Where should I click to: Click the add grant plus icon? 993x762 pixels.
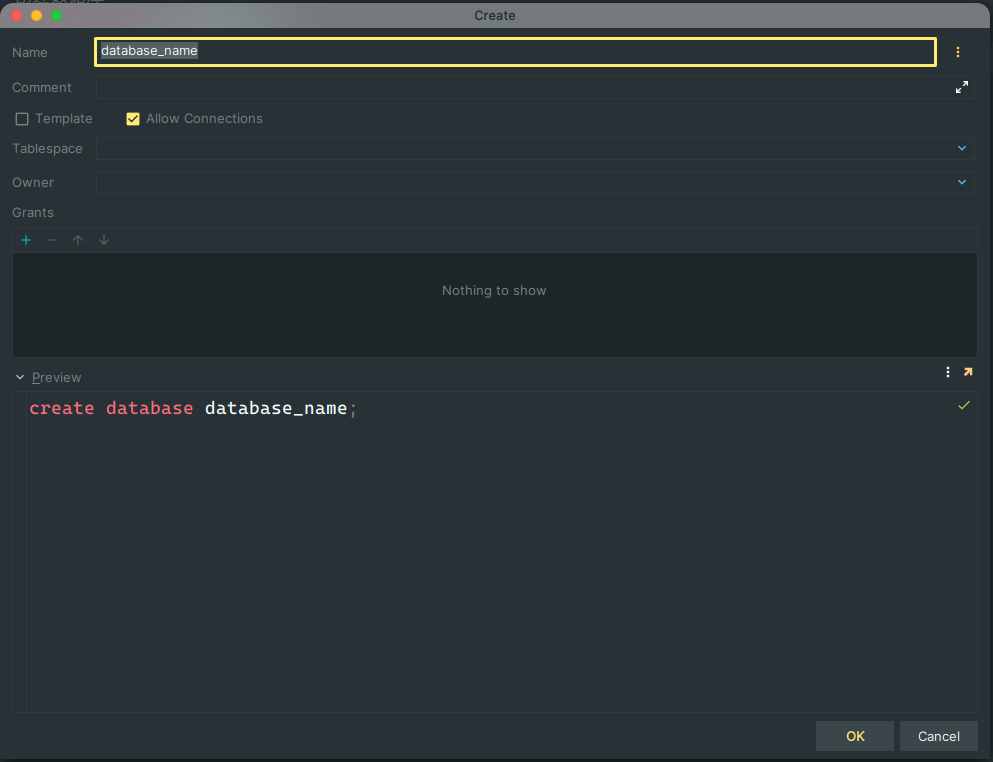[x=26, y=240]
